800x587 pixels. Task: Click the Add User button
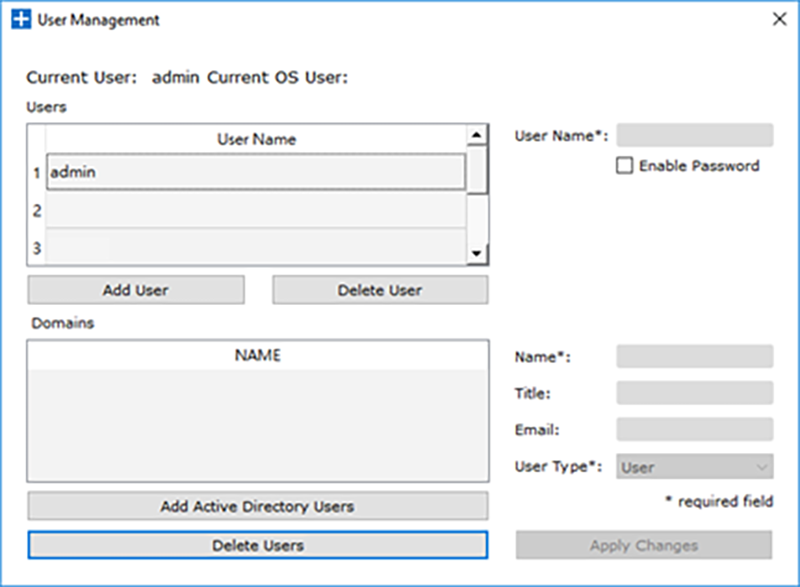pos(136,290)
